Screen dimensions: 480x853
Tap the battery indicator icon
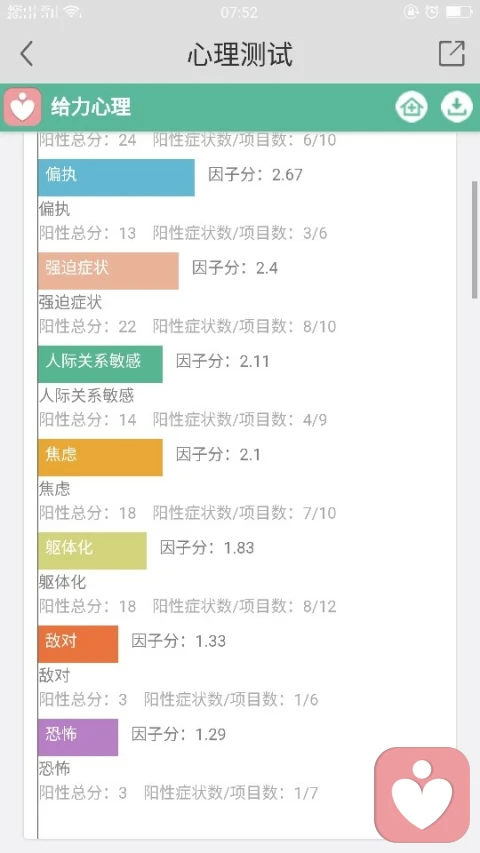pyautogui.click(x=459, y=11)
